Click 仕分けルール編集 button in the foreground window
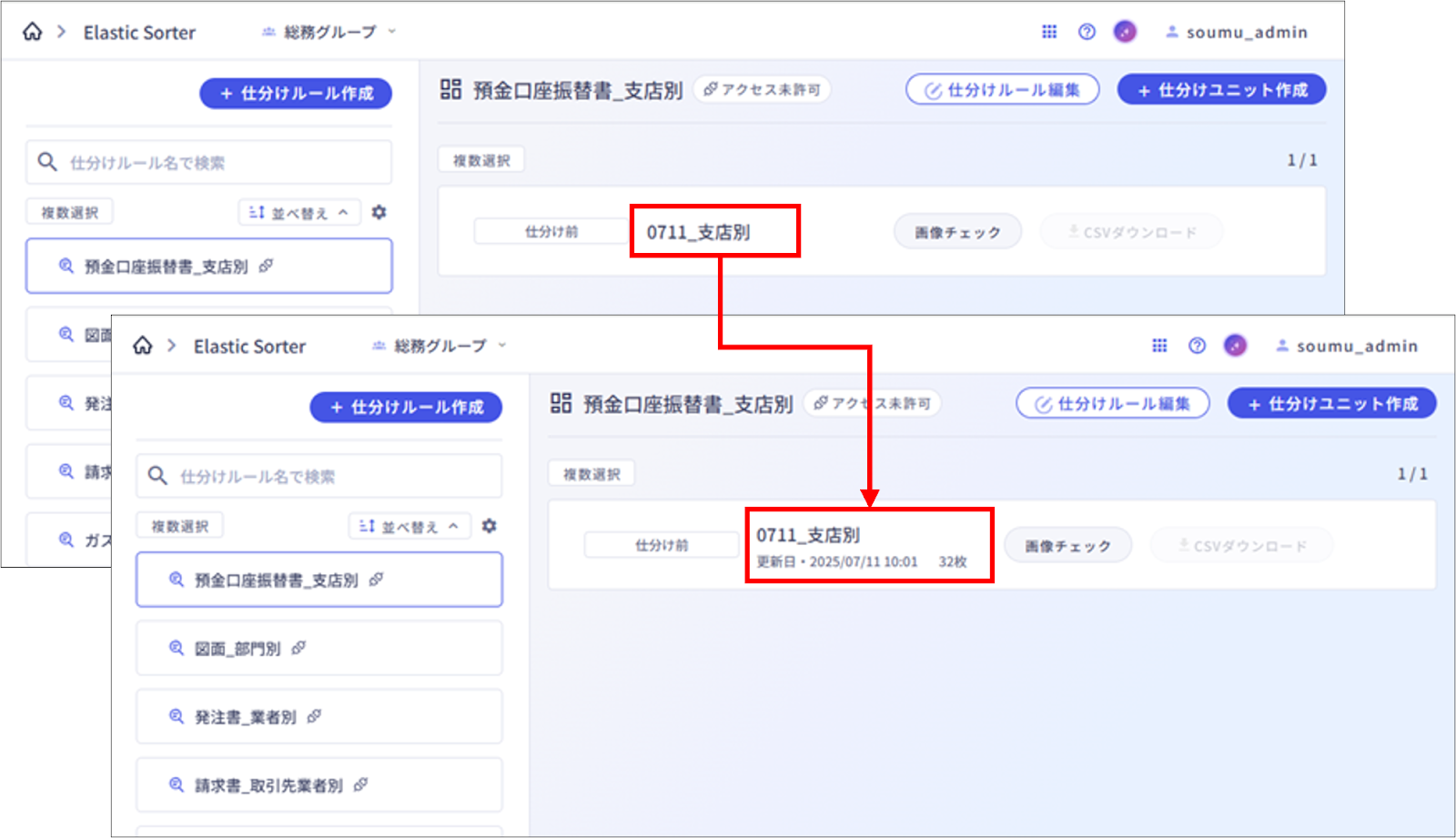The height and width of the screenshot is (838, 1456). click(1112, 403)
